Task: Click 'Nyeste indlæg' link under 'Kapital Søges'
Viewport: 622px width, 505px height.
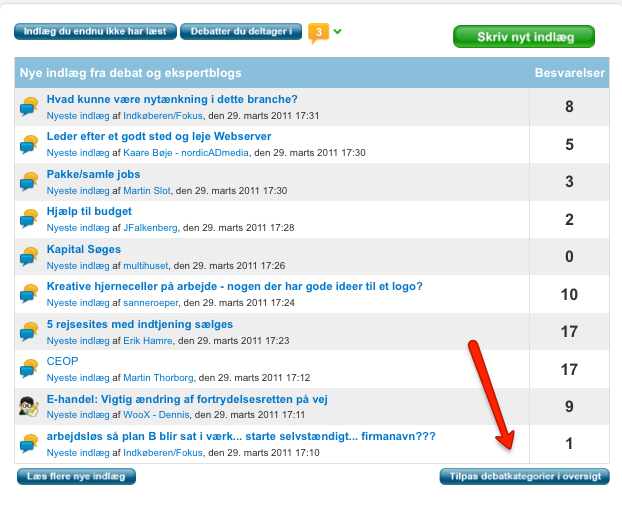Action: click(77, 266)
